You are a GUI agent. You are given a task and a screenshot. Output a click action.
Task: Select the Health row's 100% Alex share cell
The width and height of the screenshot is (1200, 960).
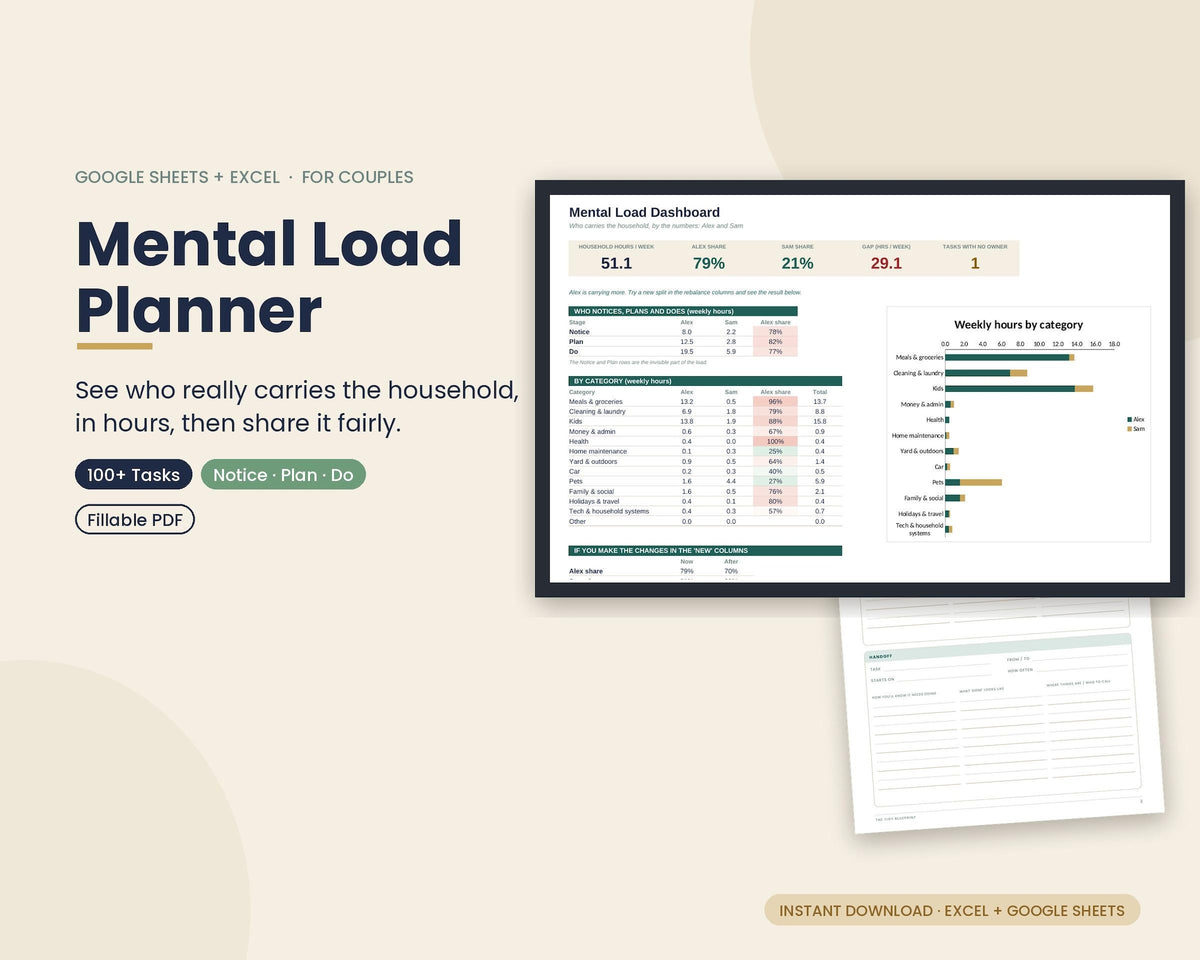coord(775,441)
